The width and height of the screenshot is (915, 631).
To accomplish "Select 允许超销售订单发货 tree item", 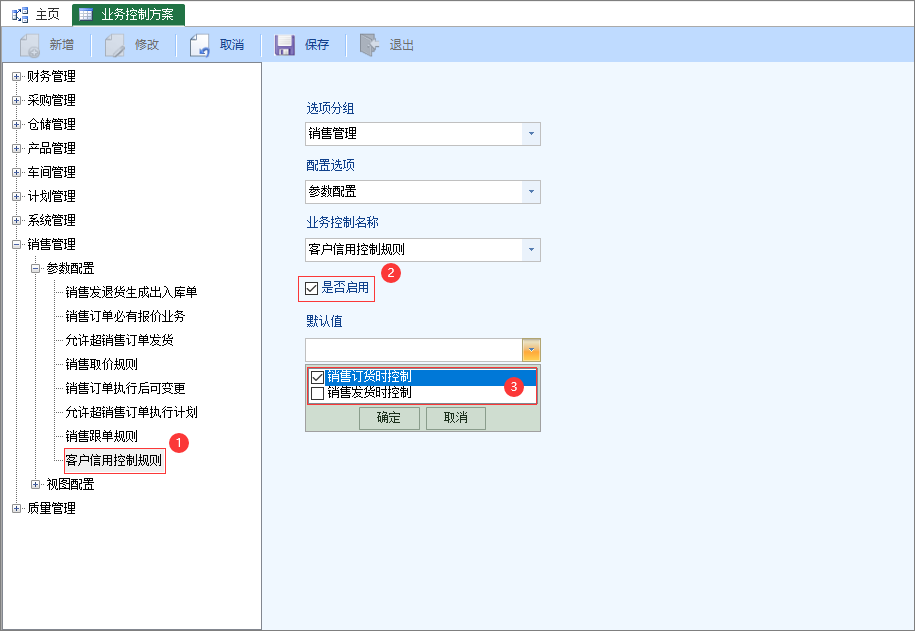I will tap(119, 340).
